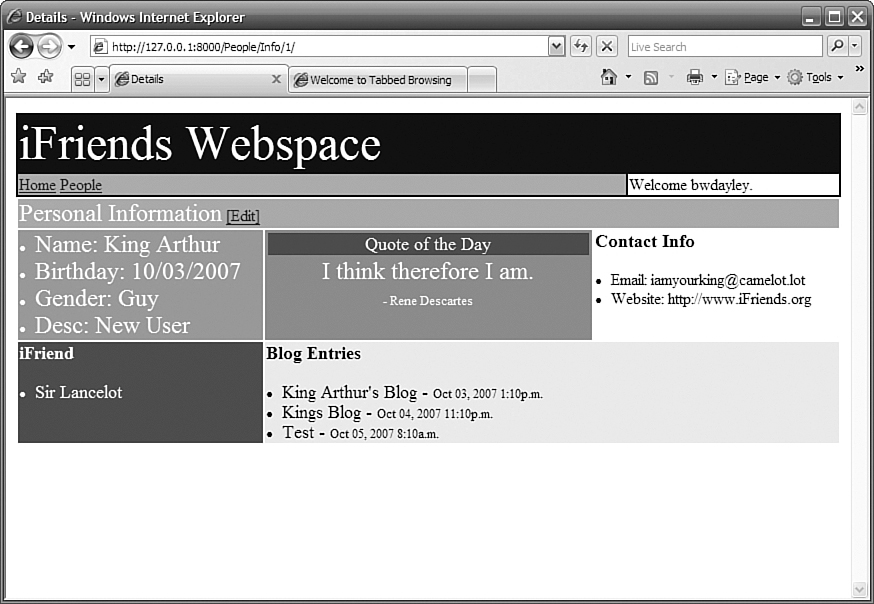Follow the Home navigation link
The width and height of the screenshot is (874, 604).
[x=37, y=185]
